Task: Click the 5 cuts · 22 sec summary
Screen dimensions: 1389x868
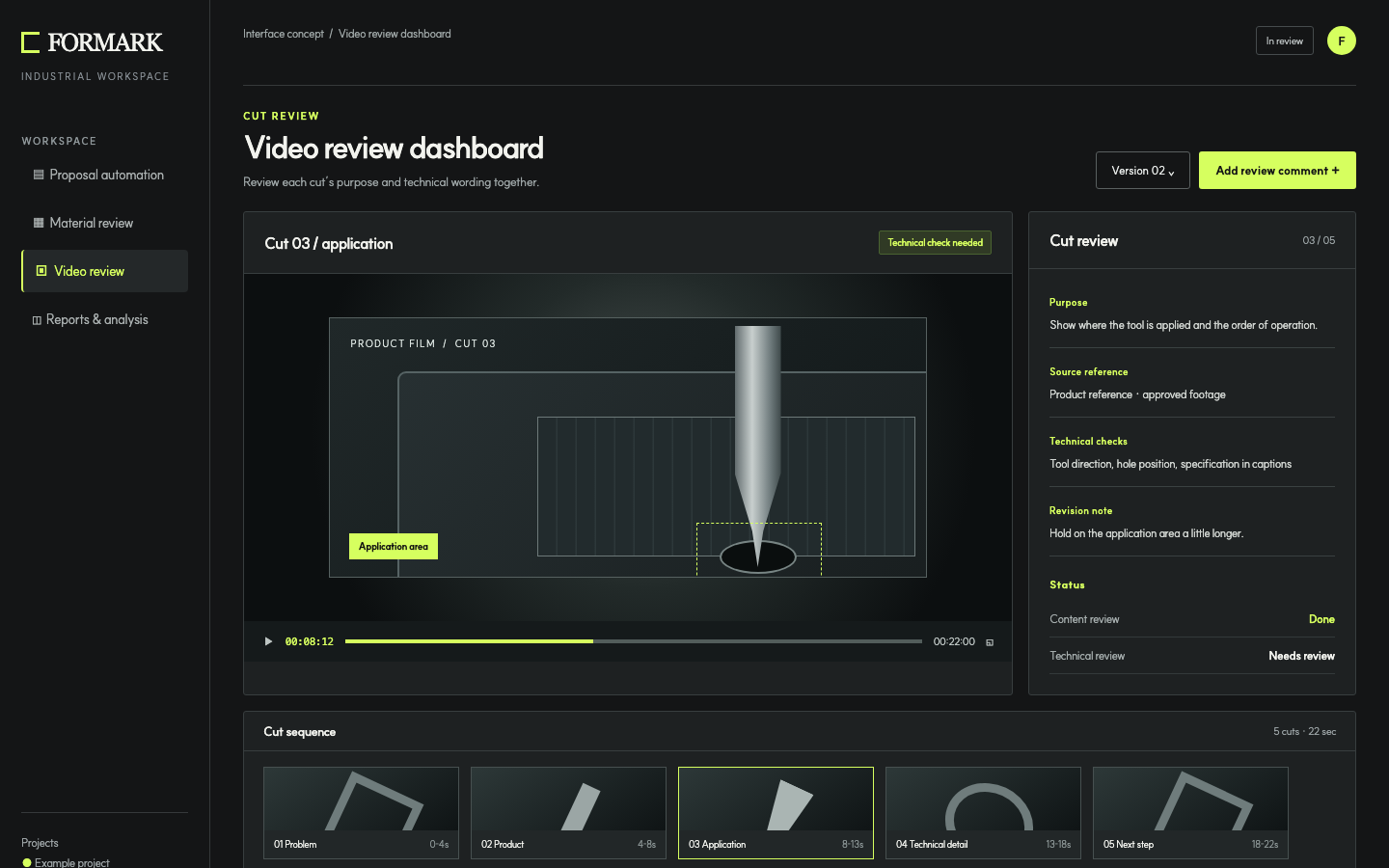Action: pyautogui.click(x=1304, y=732)
